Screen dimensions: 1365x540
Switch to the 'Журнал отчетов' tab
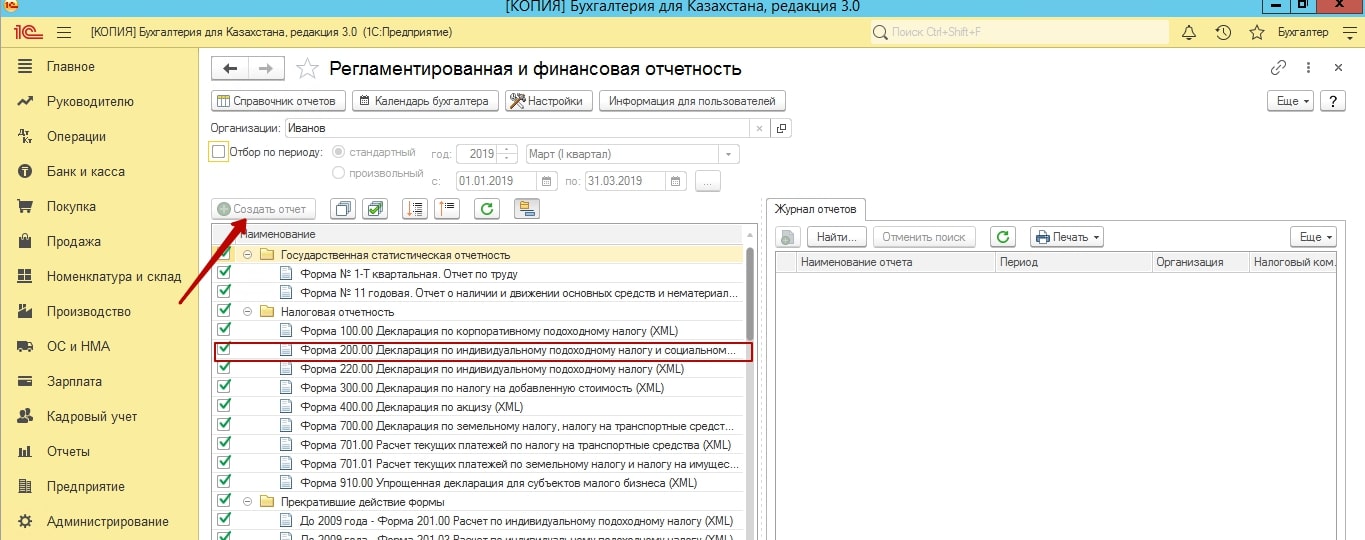tap(816, 209)
